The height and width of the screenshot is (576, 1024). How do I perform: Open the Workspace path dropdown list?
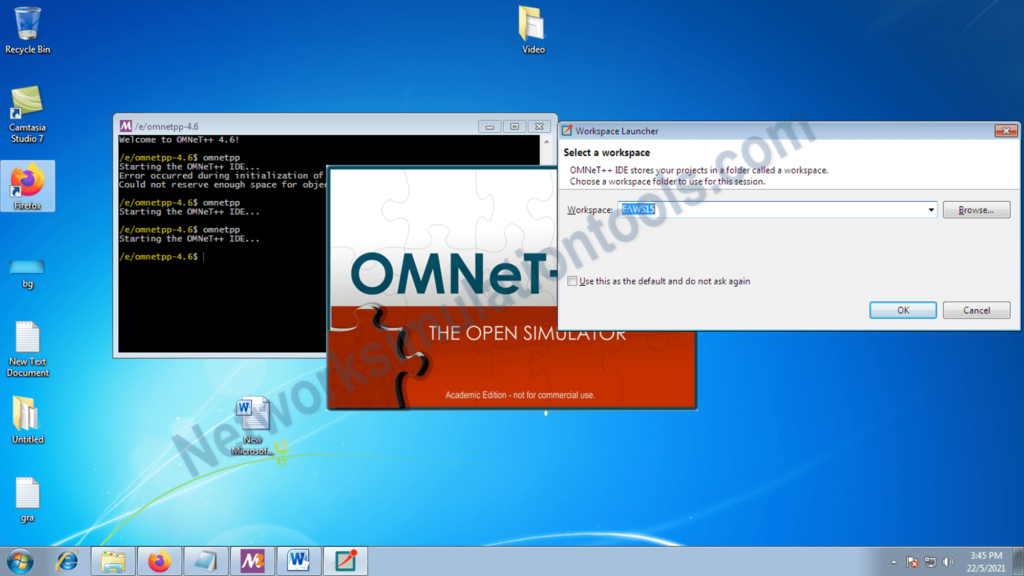point(930,209)
